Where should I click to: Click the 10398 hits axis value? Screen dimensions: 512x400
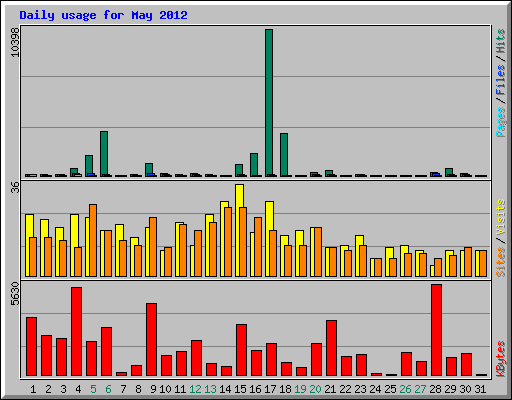pos(15,42)
